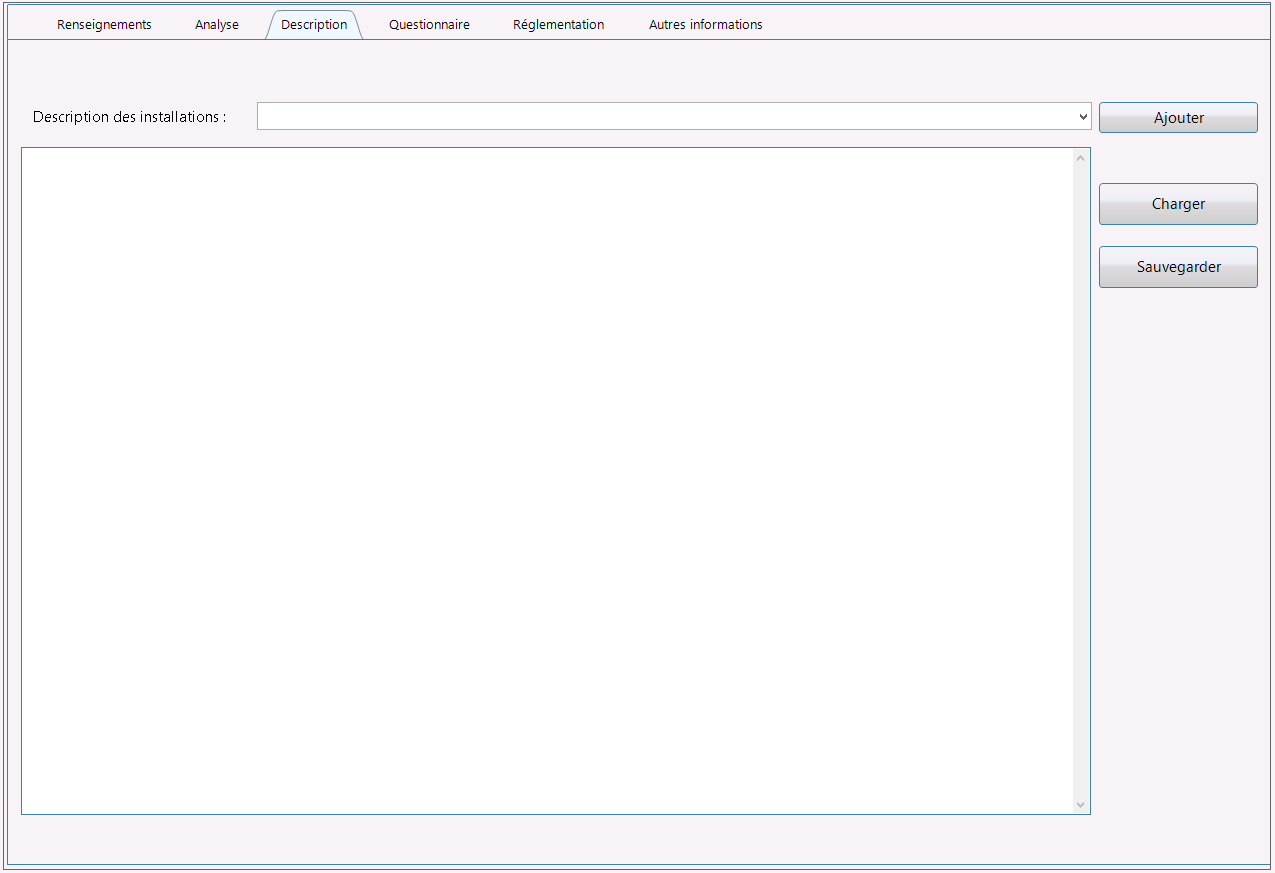
Task: Expand the installations dropdown arrow
Action: click(x=1083, y=117)
